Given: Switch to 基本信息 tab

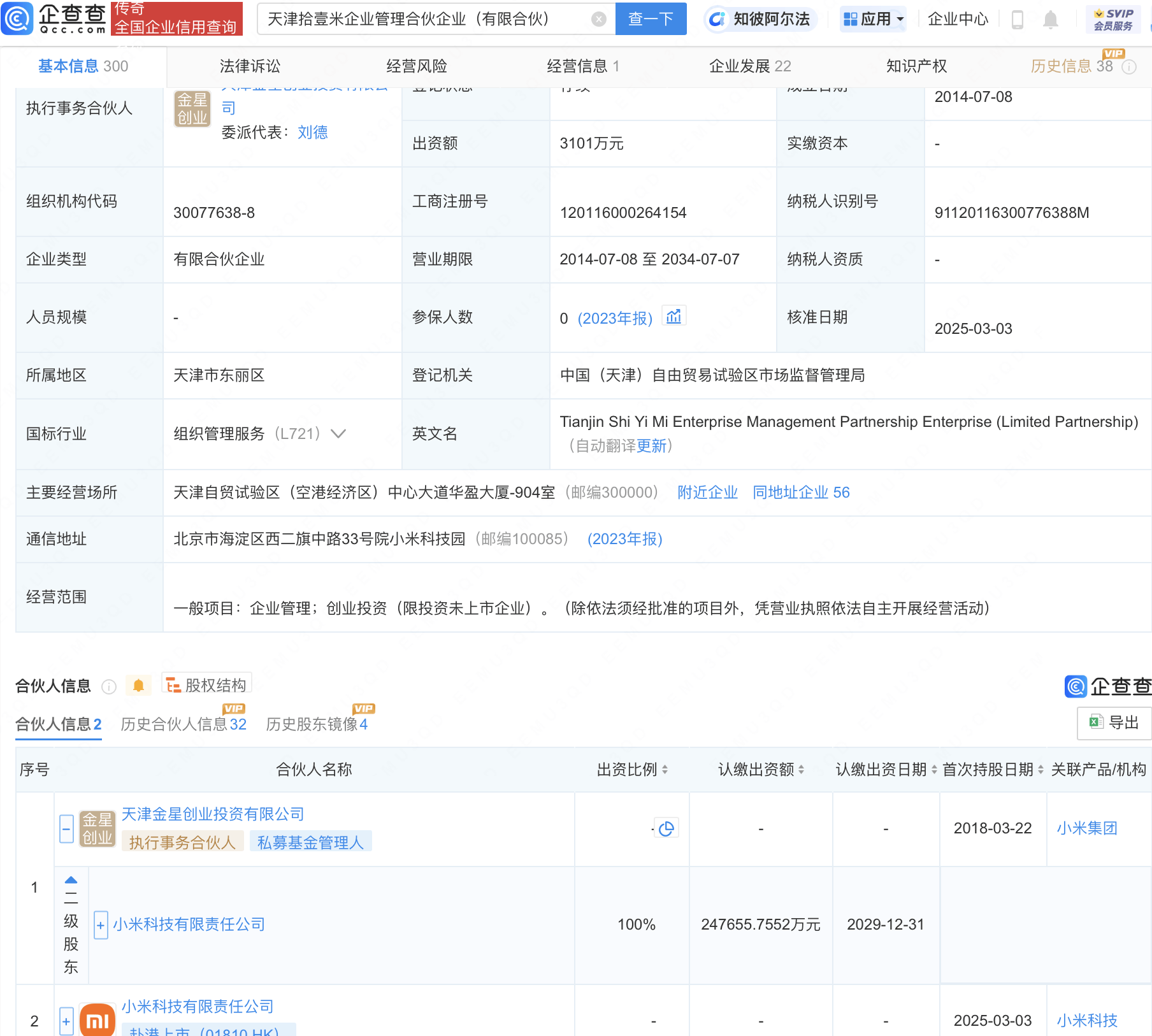Looking at the screenshot, I should (x=83, y=66).
